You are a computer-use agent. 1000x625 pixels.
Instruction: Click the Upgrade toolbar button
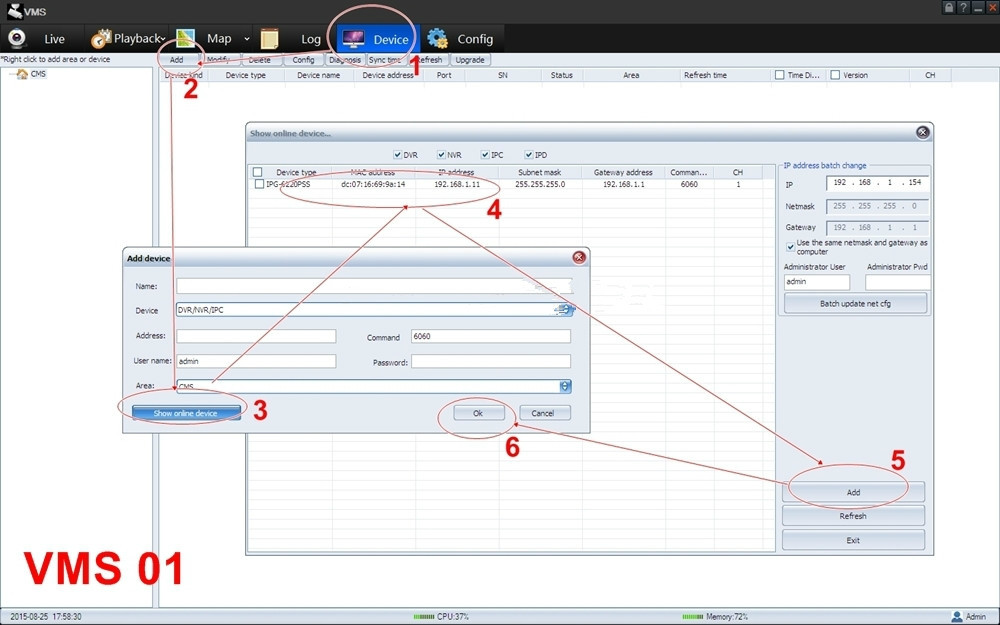point(470,60)
